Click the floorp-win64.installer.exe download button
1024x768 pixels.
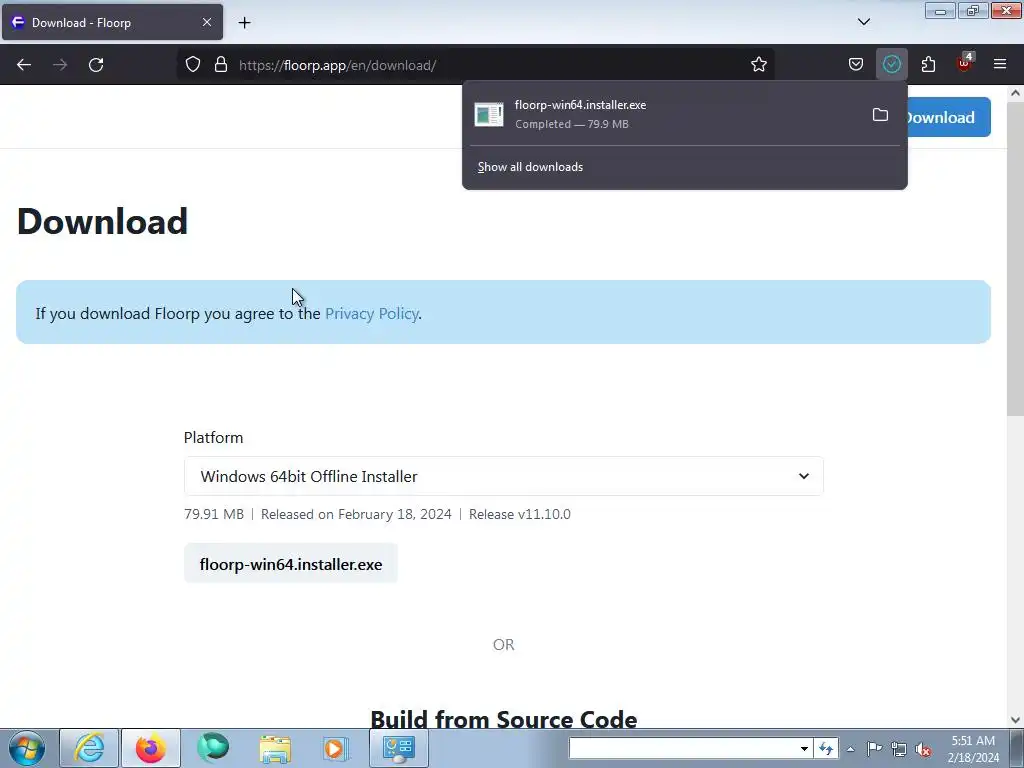click(291, 564)
